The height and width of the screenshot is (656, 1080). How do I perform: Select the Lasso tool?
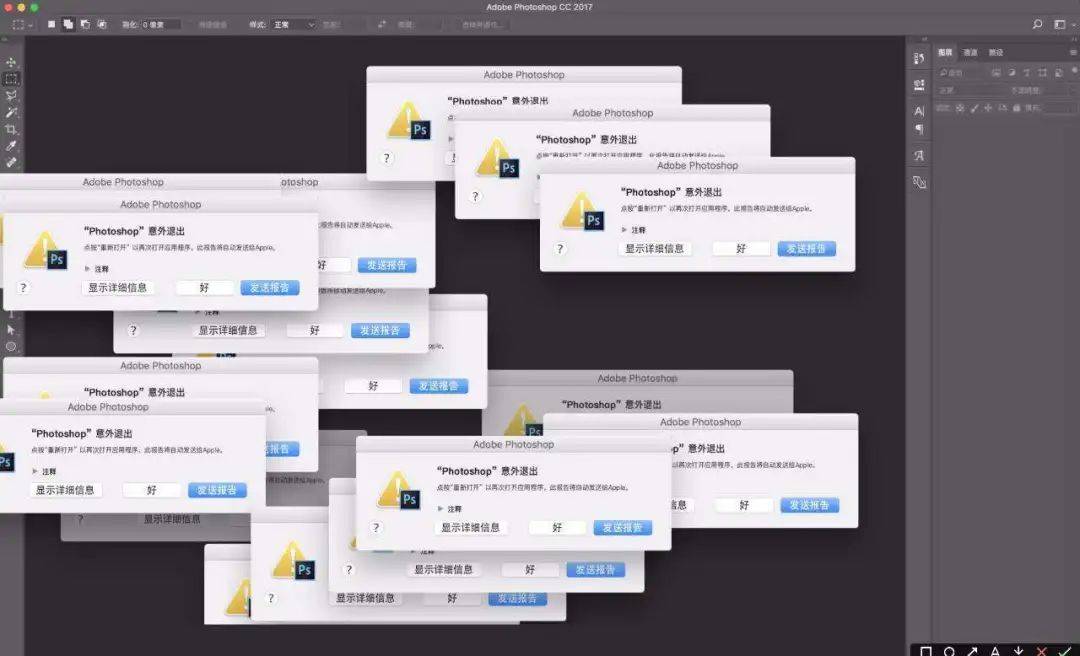click(11, 95)
